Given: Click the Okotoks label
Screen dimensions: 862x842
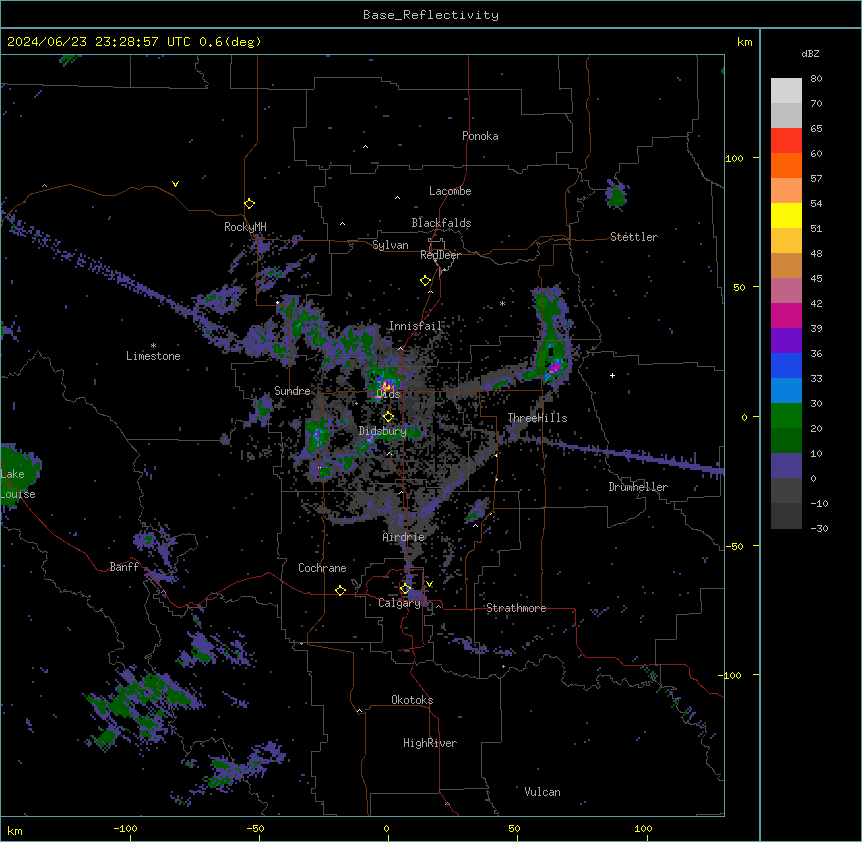Looking at the screenshot, I should 412,700.
